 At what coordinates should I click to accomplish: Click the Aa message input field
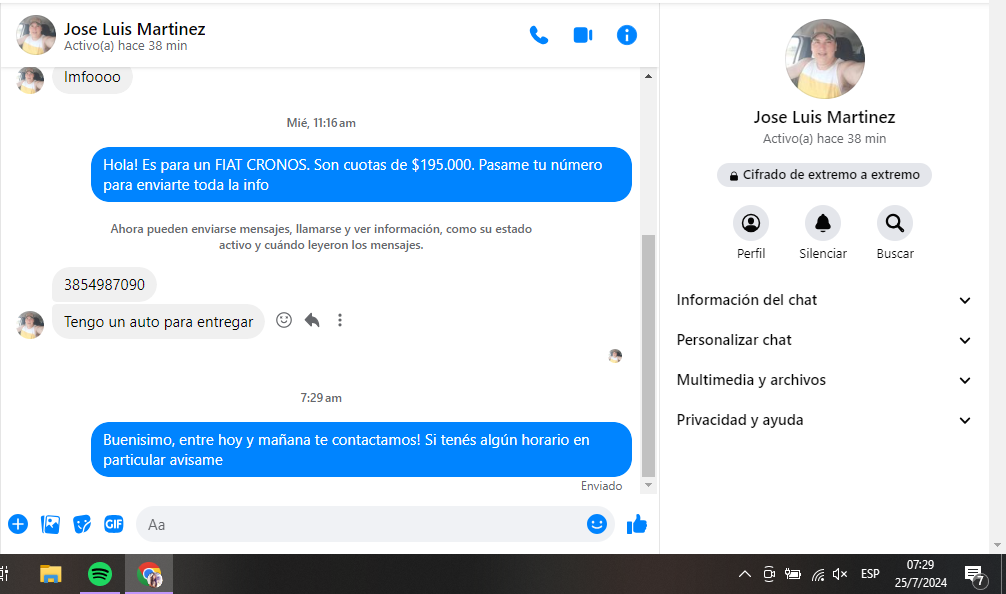point(360,524)
